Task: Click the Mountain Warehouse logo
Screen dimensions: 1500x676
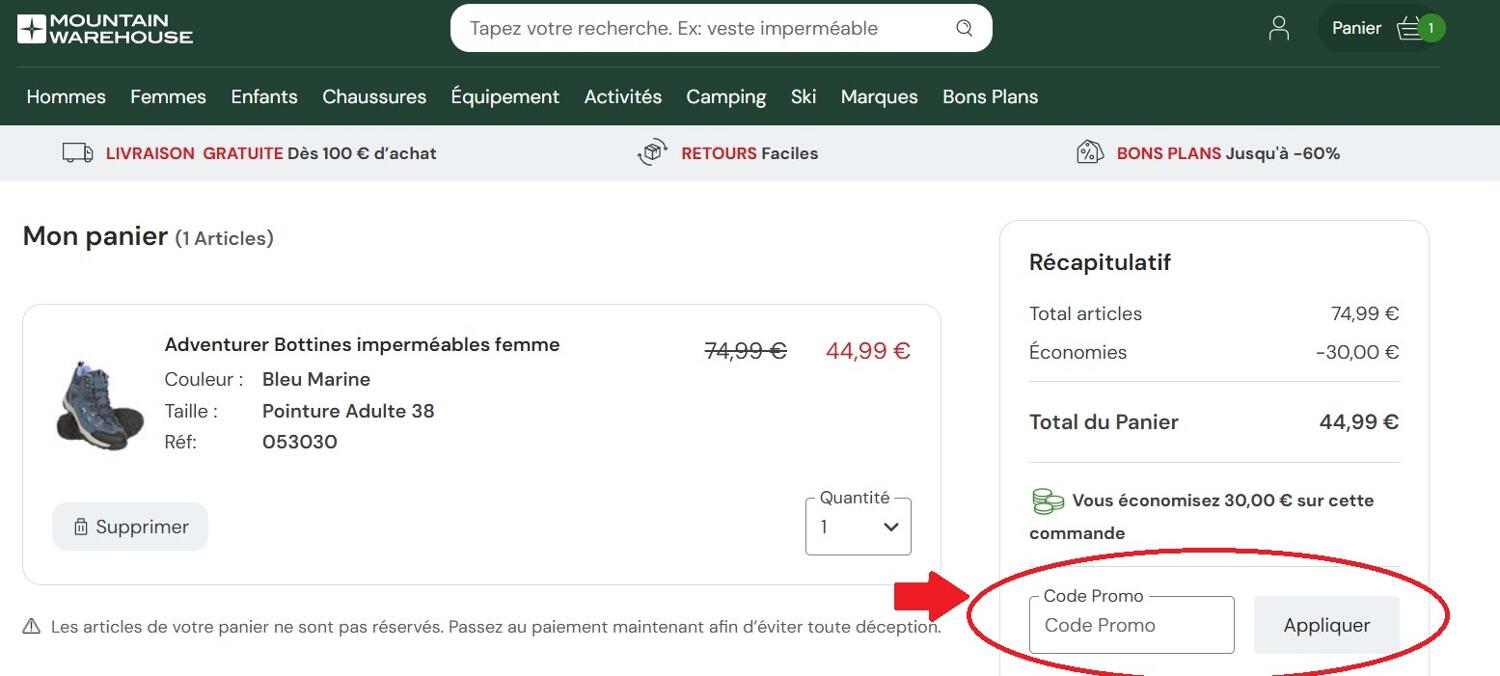Action: tap(103, 28)
